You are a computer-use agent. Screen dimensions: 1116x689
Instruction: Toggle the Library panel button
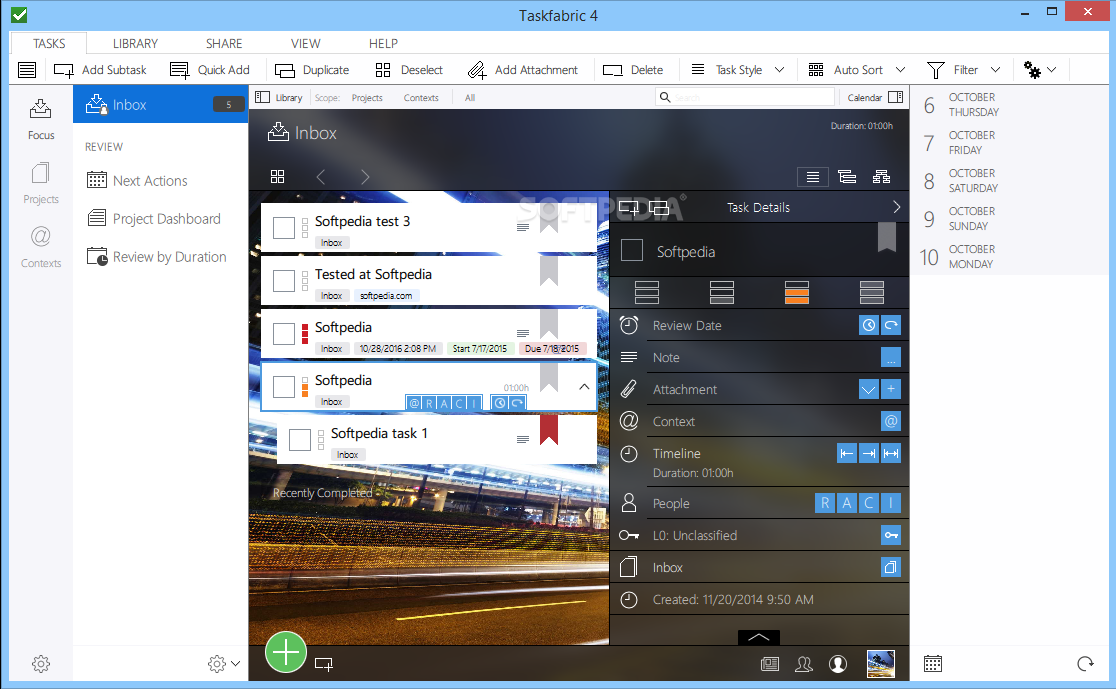[279, 98]
